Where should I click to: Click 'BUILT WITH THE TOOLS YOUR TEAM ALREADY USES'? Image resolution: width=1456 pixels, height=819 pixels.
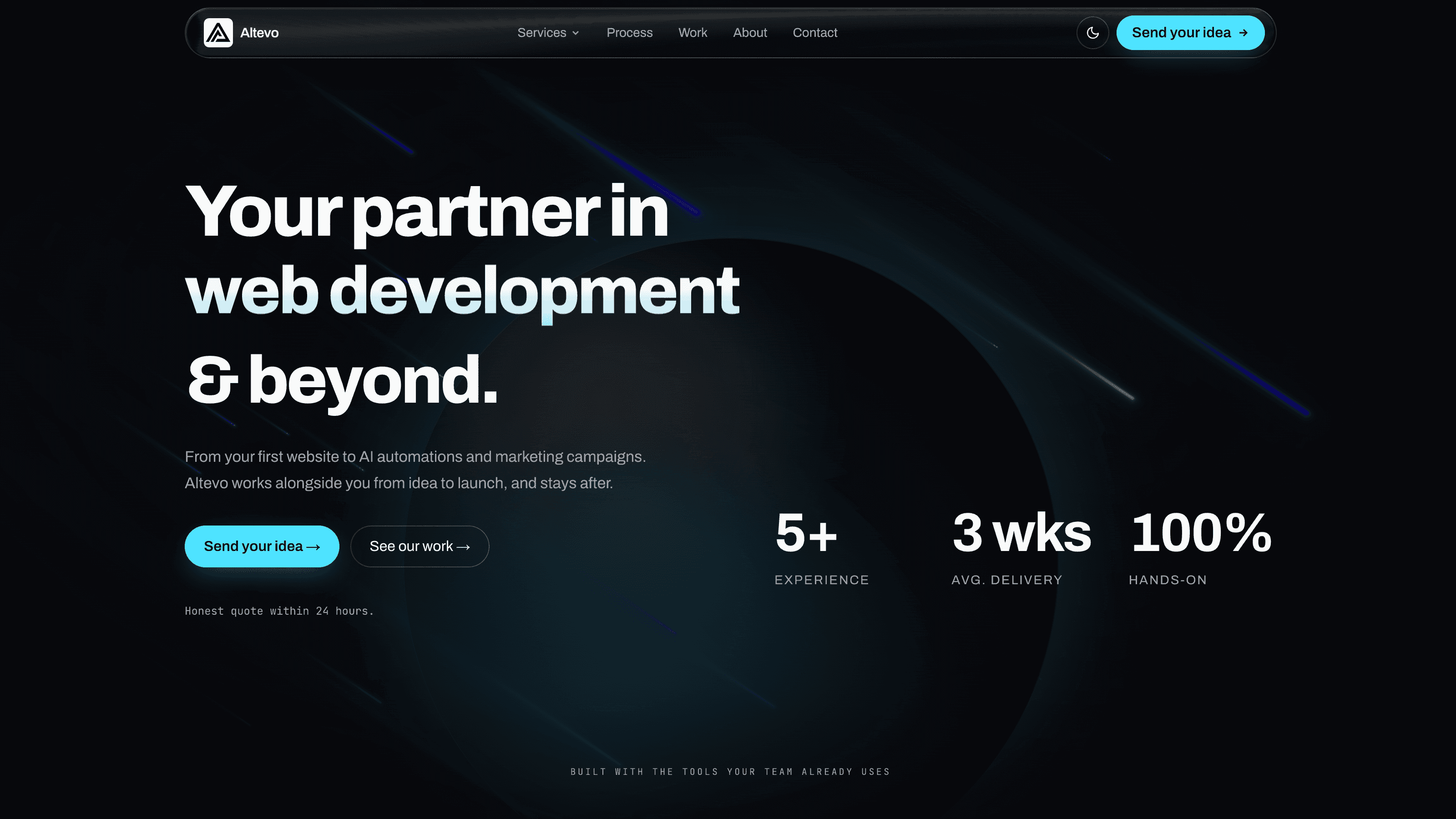[730, 772]
